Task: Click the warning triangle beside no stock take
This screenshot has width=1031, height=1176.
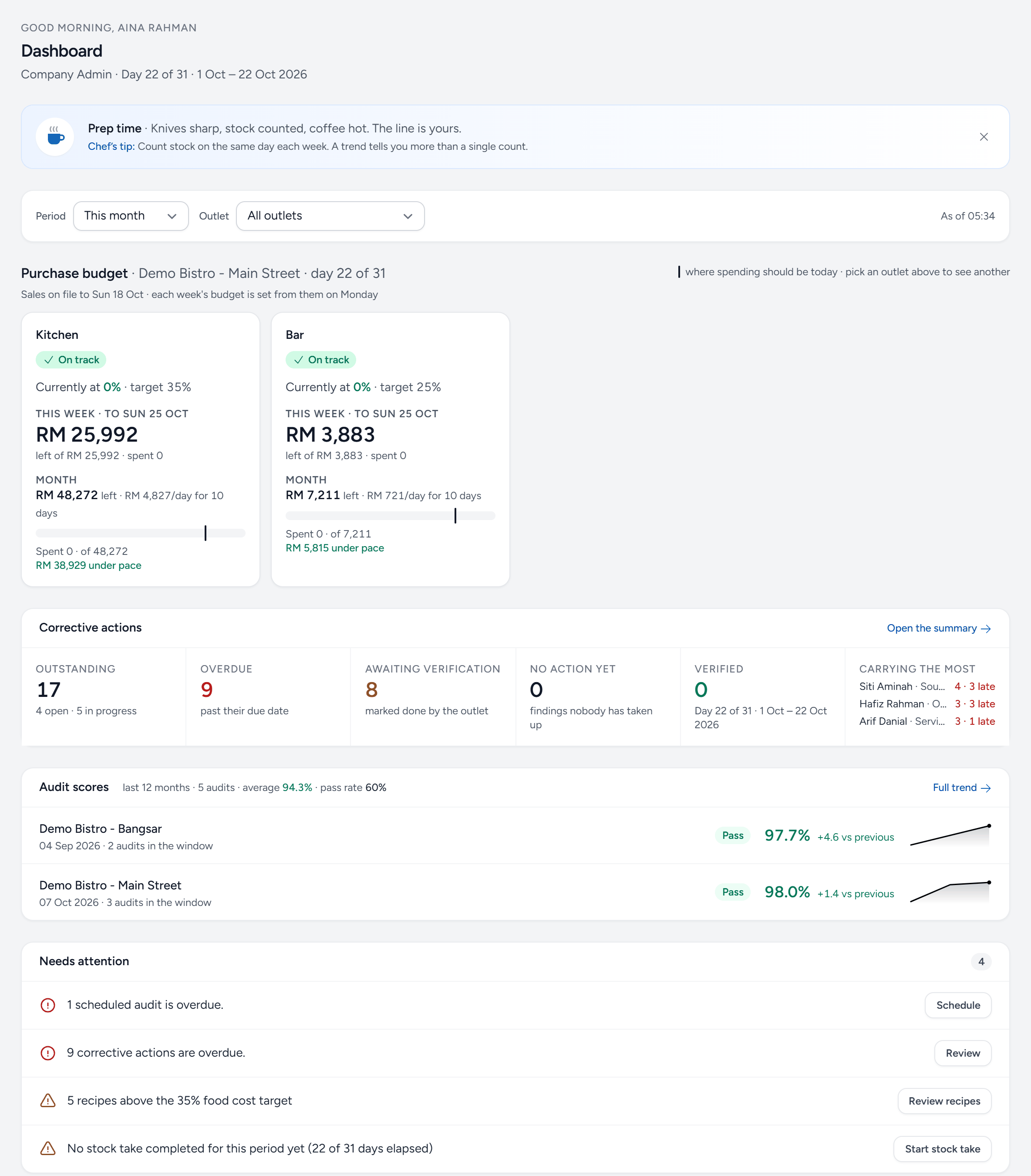Action: pyautogui.click(x=48, y=1149)
